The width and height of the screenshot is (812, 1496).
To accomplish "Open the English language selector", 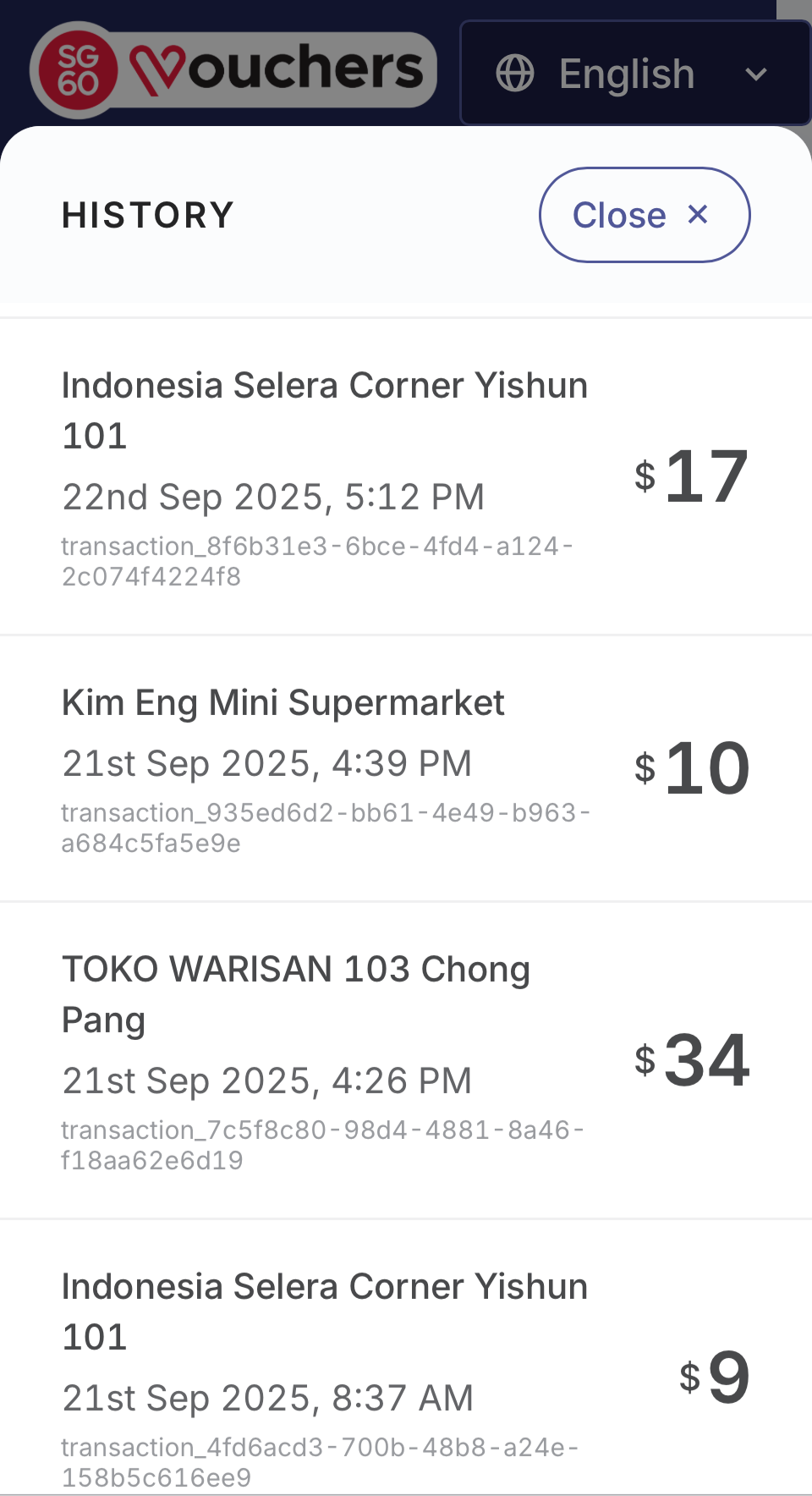I will 626,74.
